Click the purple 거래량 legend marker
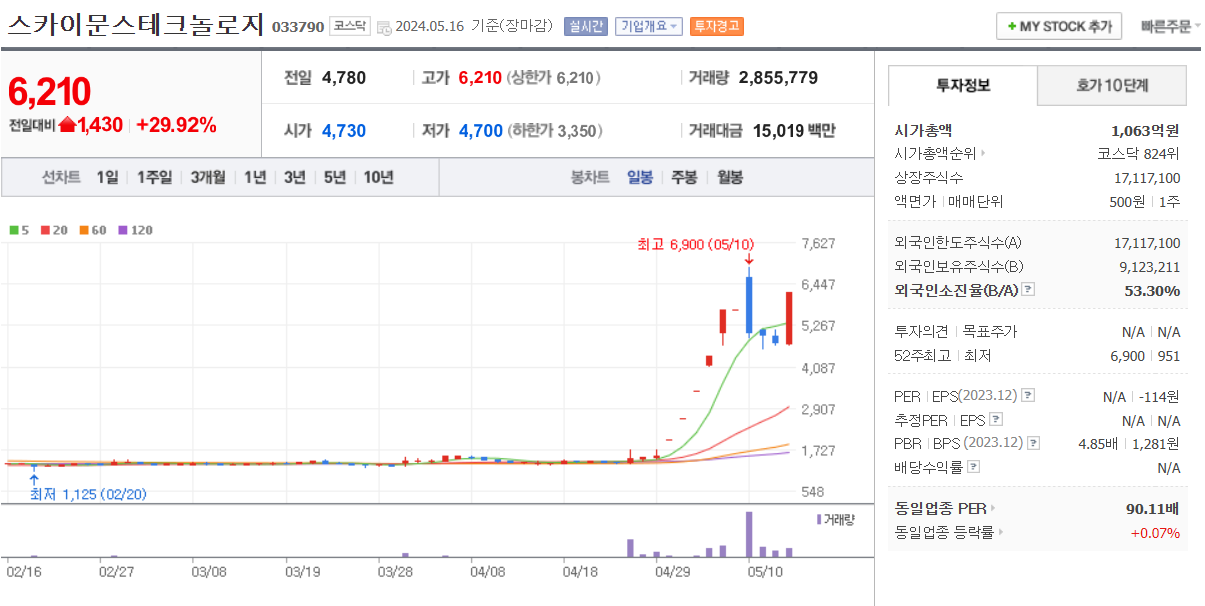The height and width of the screenshot is (606, 1205). pos(819,519)
